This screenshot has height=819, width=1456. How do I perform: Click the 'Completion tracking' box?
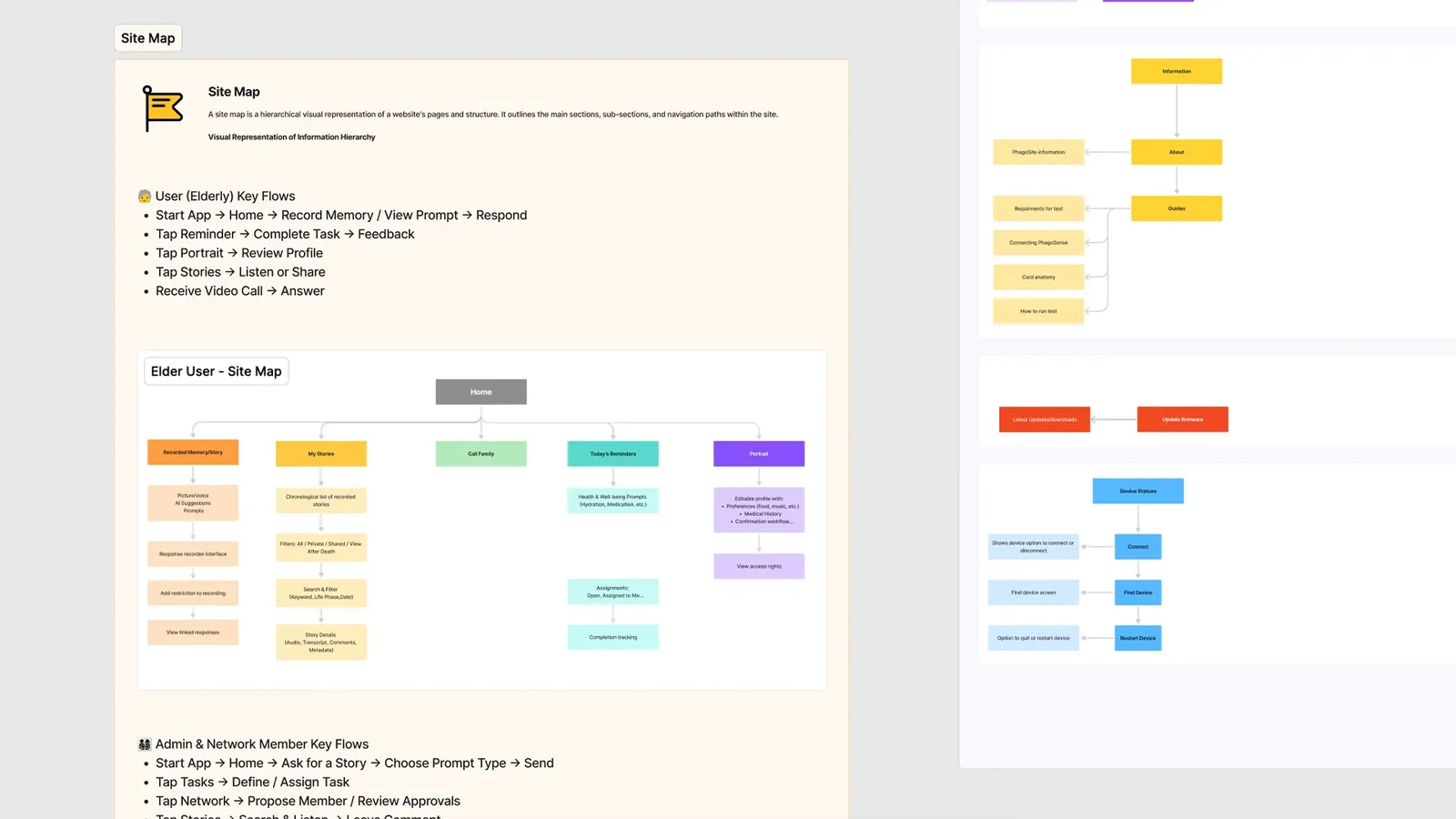coord(613,637)
